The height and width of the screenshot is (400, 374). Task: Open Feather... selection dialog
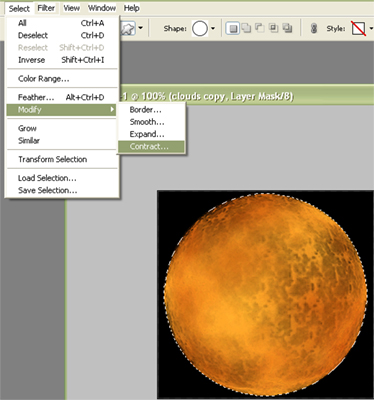coord(62,97)
